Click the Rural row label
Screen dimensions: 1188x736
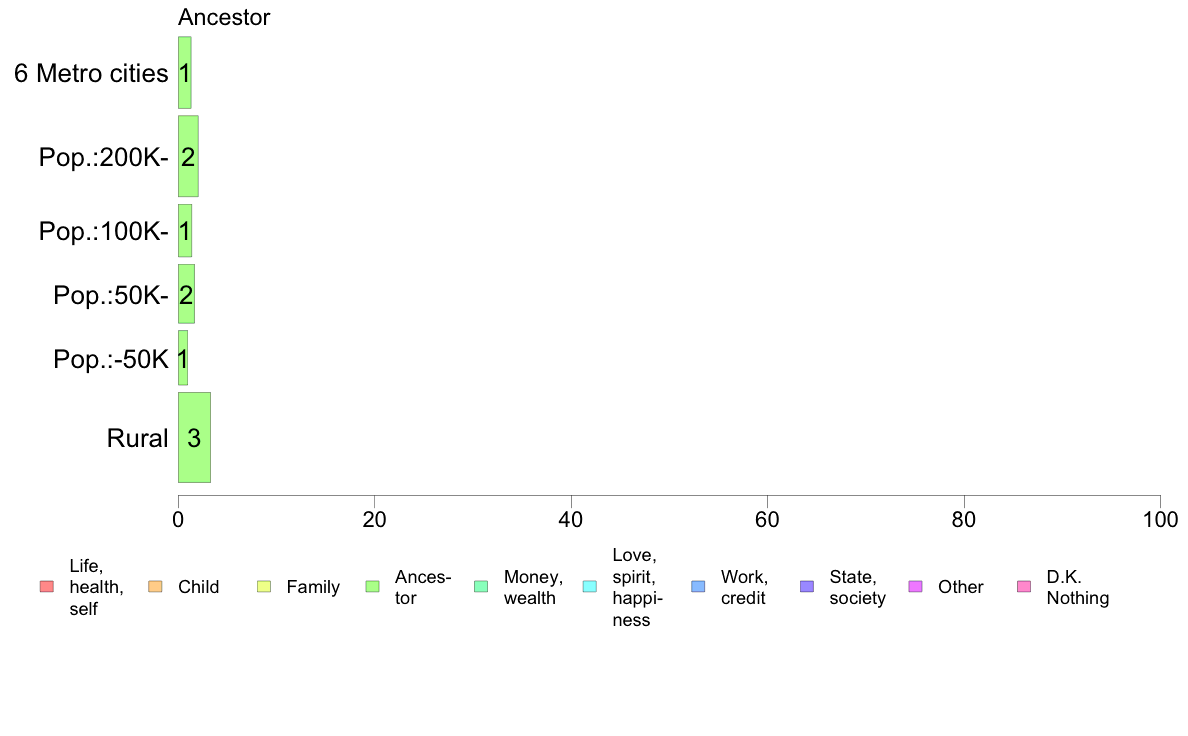[137, 438]
